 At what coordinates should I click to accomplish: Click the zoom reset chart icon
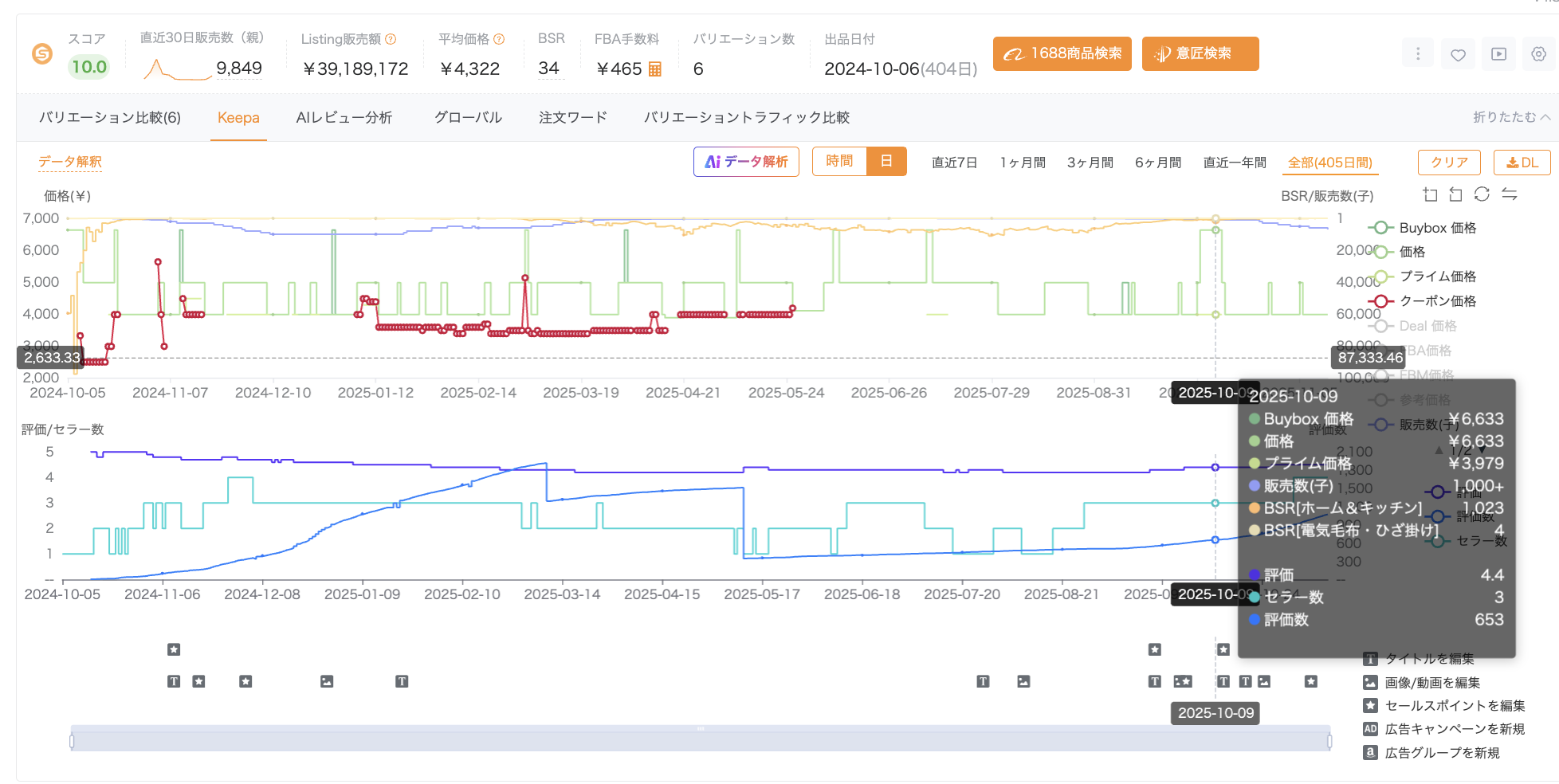(1455, 194)
